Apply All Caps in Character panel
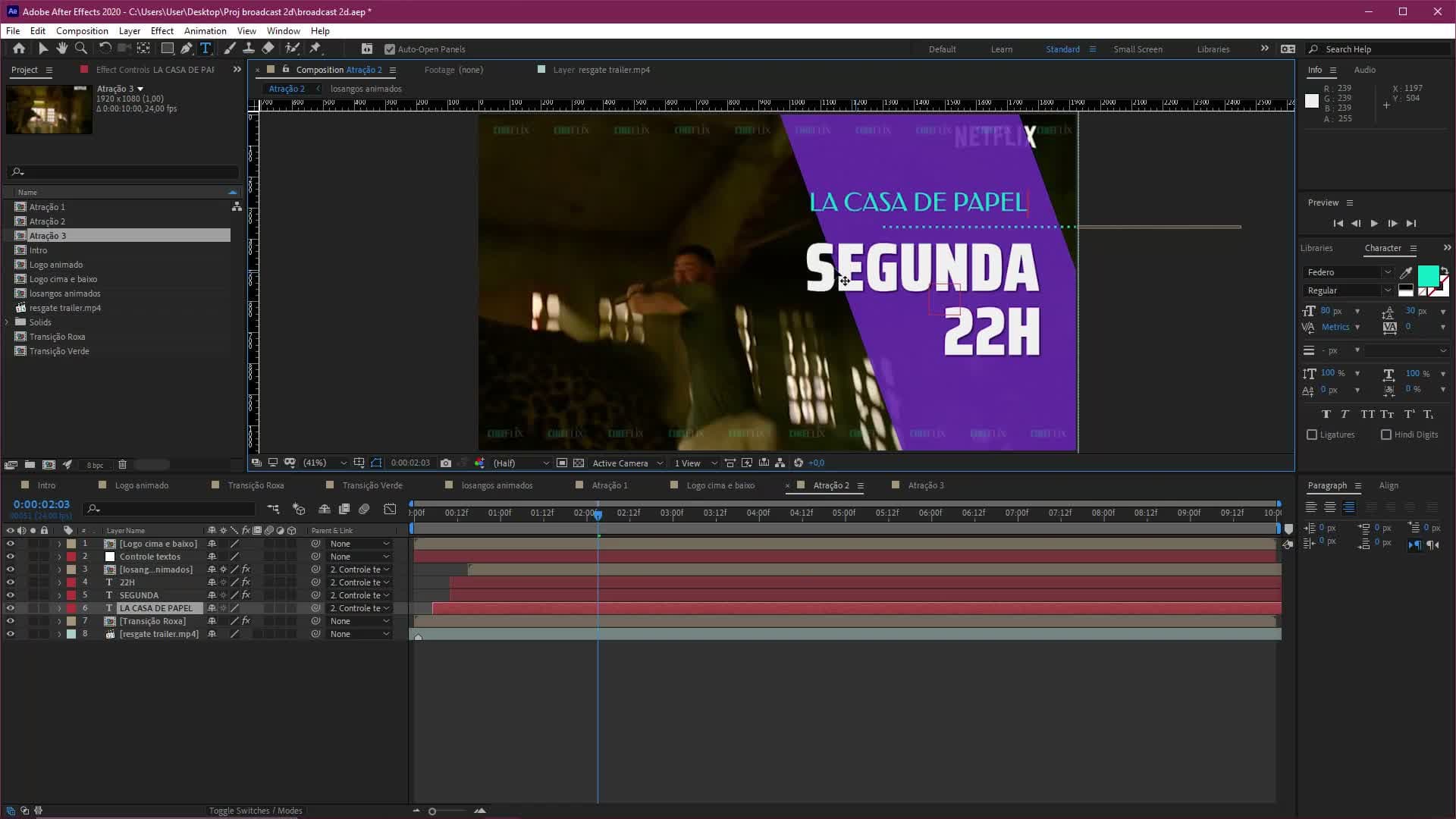This screenshot has height=819, width=1456. (x=1367, y=414)
